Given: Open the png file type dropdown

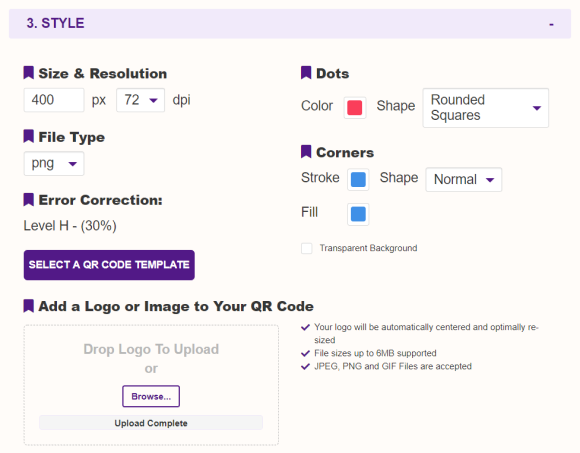Looking at the screenshot, I should point(54,163).
